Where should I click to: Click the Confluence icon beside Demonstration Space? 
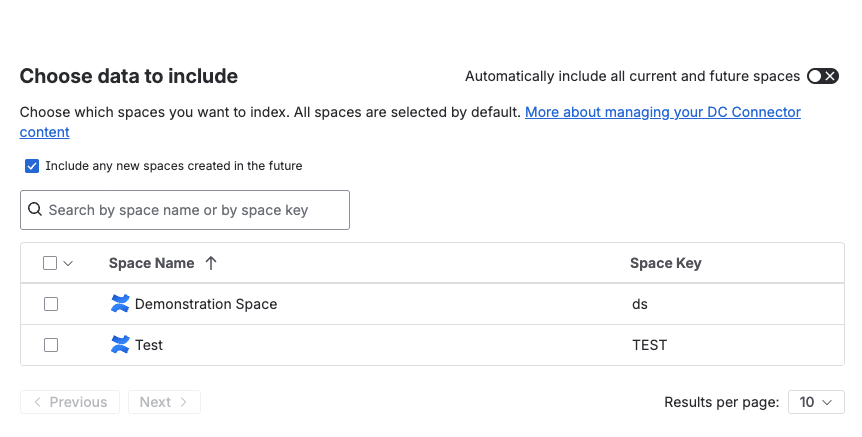(120, 304)
